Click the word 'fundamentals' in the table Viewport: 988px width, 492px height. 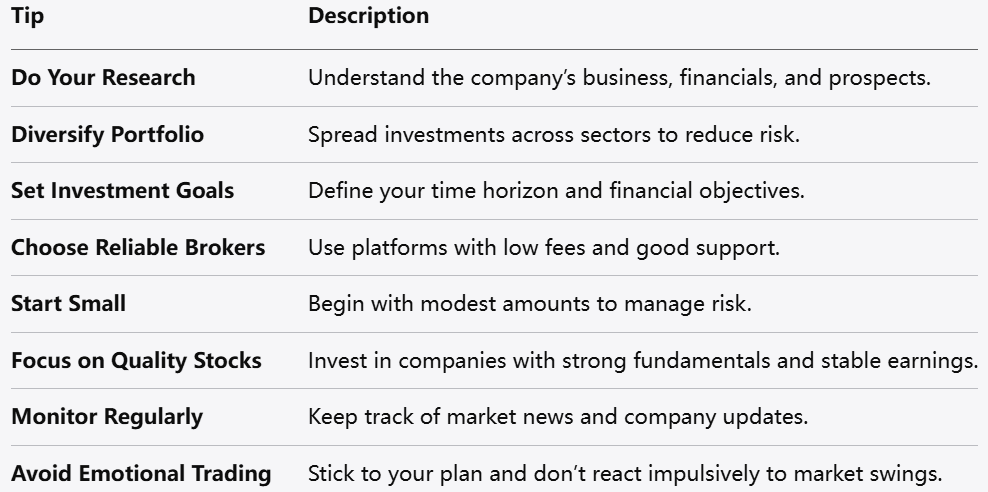(x=702, y=360)
